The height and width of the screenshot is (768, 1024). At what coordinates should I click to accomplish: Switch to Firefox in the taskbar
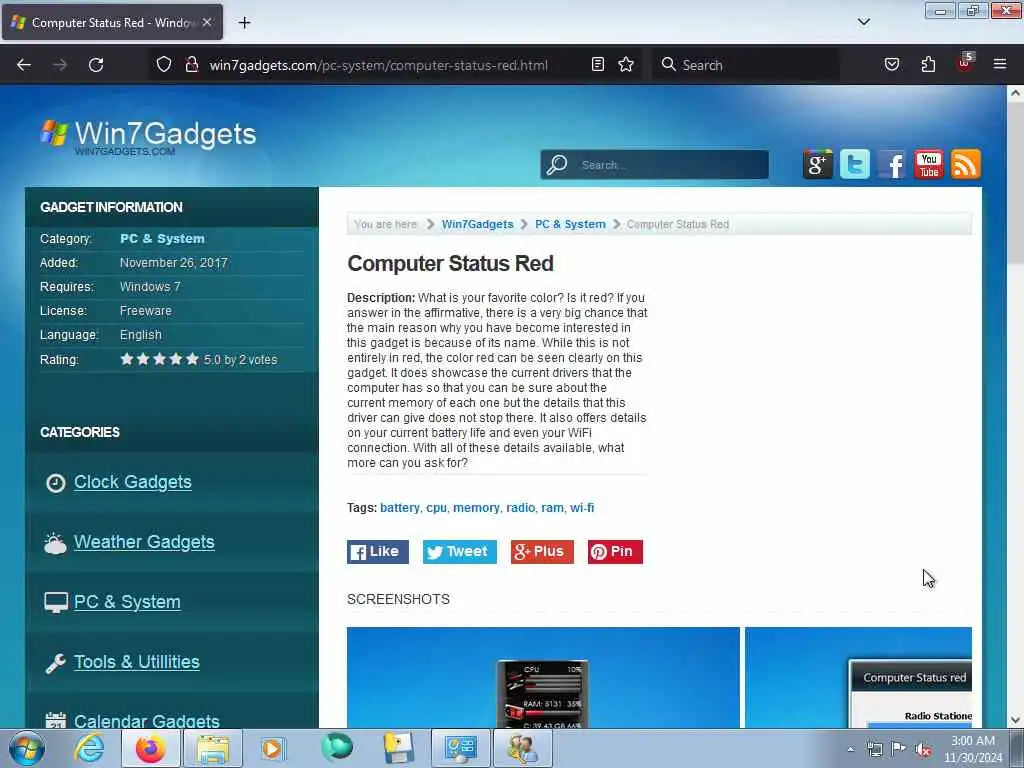150,748
